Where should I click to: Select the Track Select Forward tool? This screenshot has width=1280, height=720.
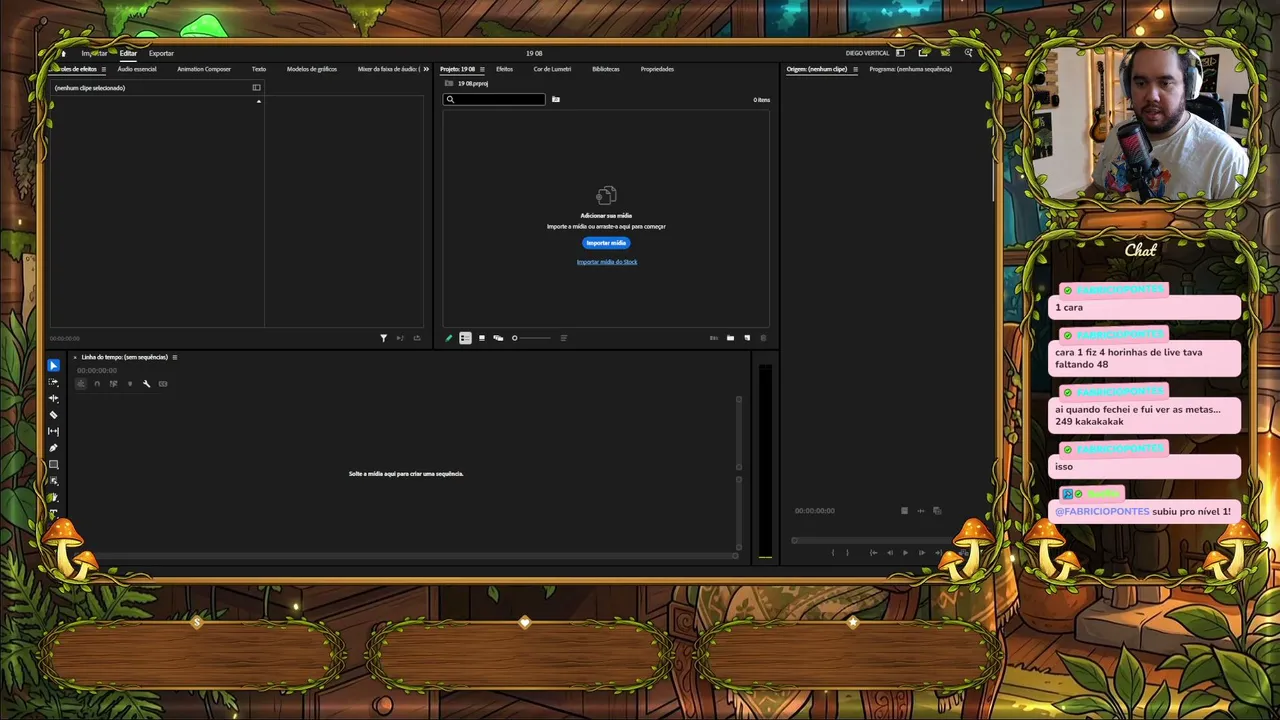[x=54, y=382]
